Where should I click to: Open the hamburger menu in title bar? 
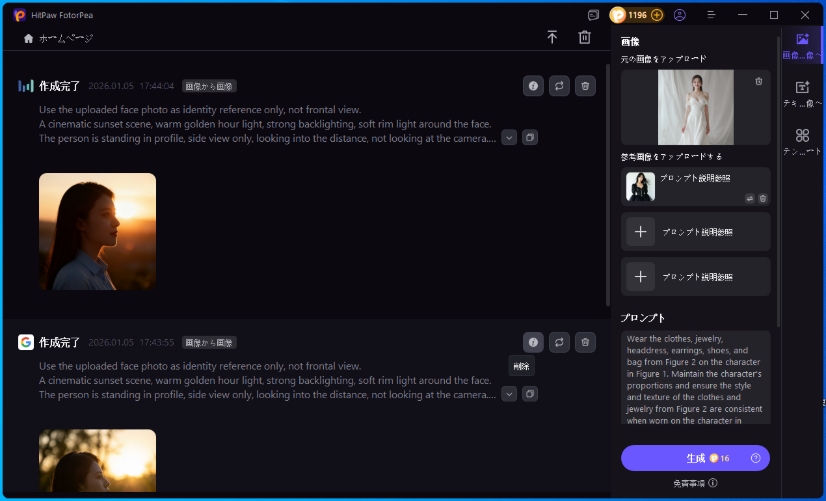(711, 15)
